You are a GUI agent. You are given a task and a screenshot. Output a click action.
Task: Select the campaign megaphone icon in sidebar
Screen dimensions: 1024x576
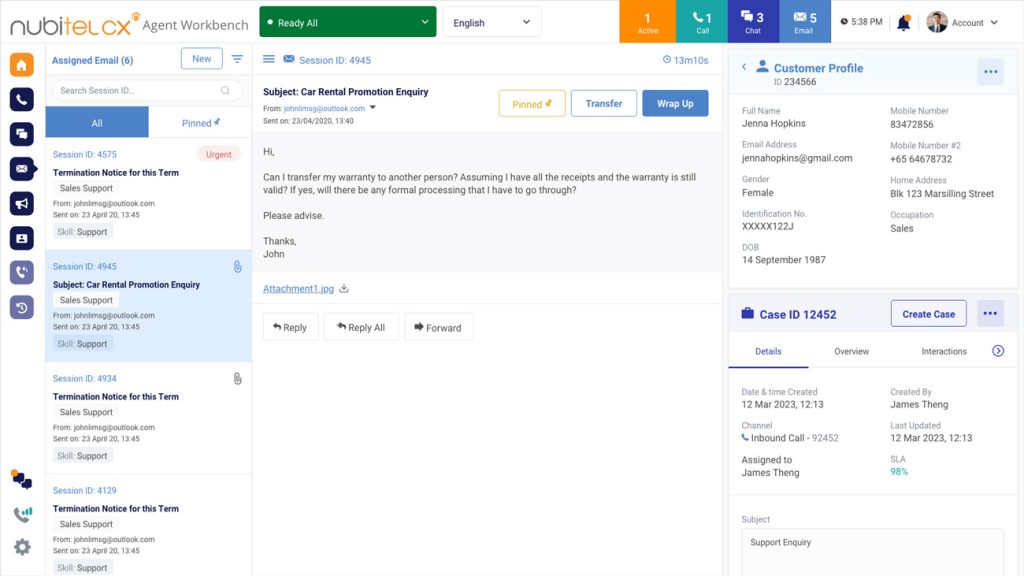pos(20,204)
